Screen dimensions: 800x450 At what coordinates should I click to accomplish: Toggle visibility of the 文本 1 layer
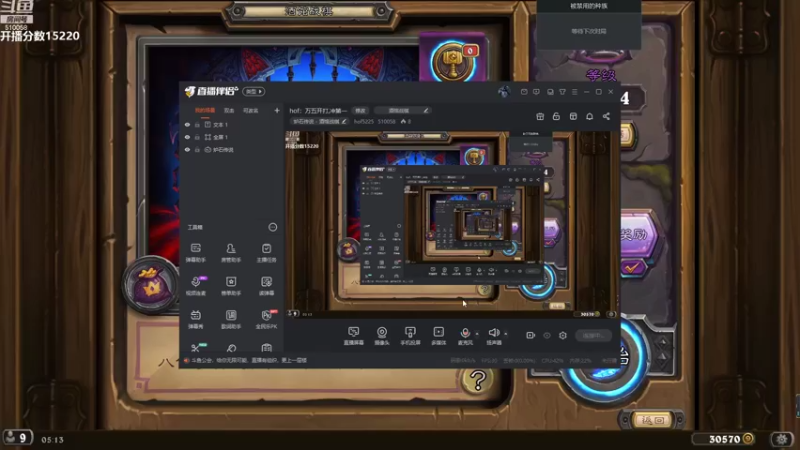187,124
